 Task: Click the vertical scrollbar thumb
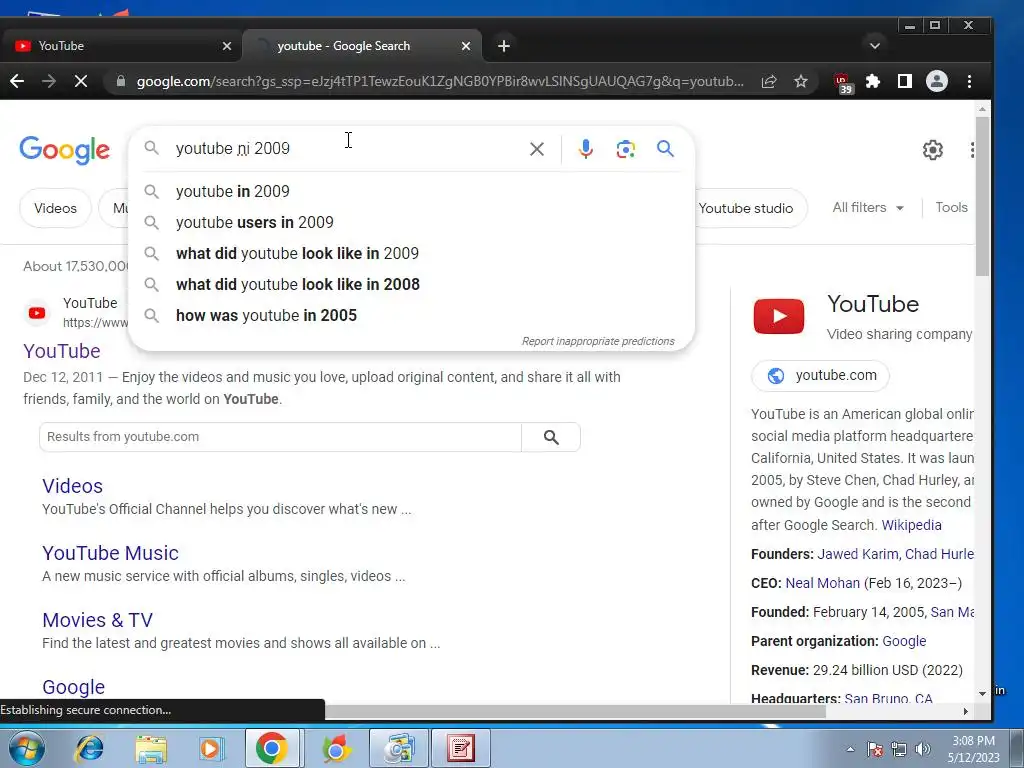(x=982, y=196)
